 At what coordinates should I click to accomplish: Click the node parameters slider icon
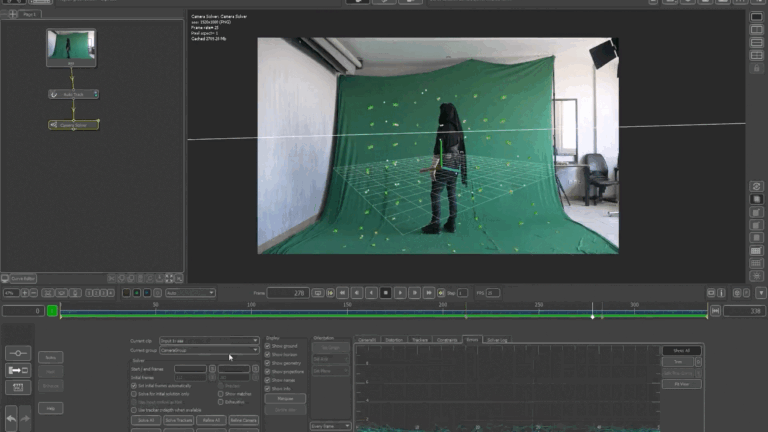tap(18, 353)
